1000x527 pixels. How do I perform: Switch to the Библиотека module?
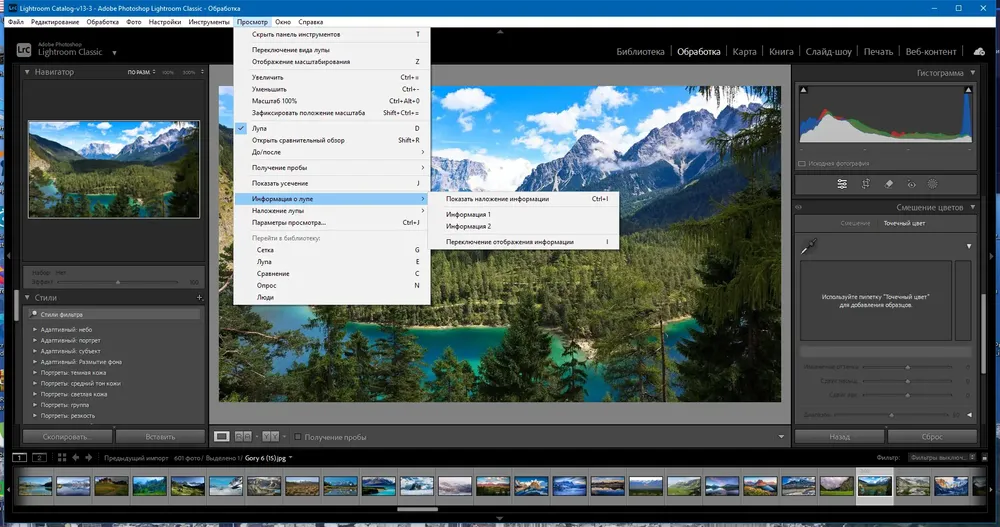(640, 51)
